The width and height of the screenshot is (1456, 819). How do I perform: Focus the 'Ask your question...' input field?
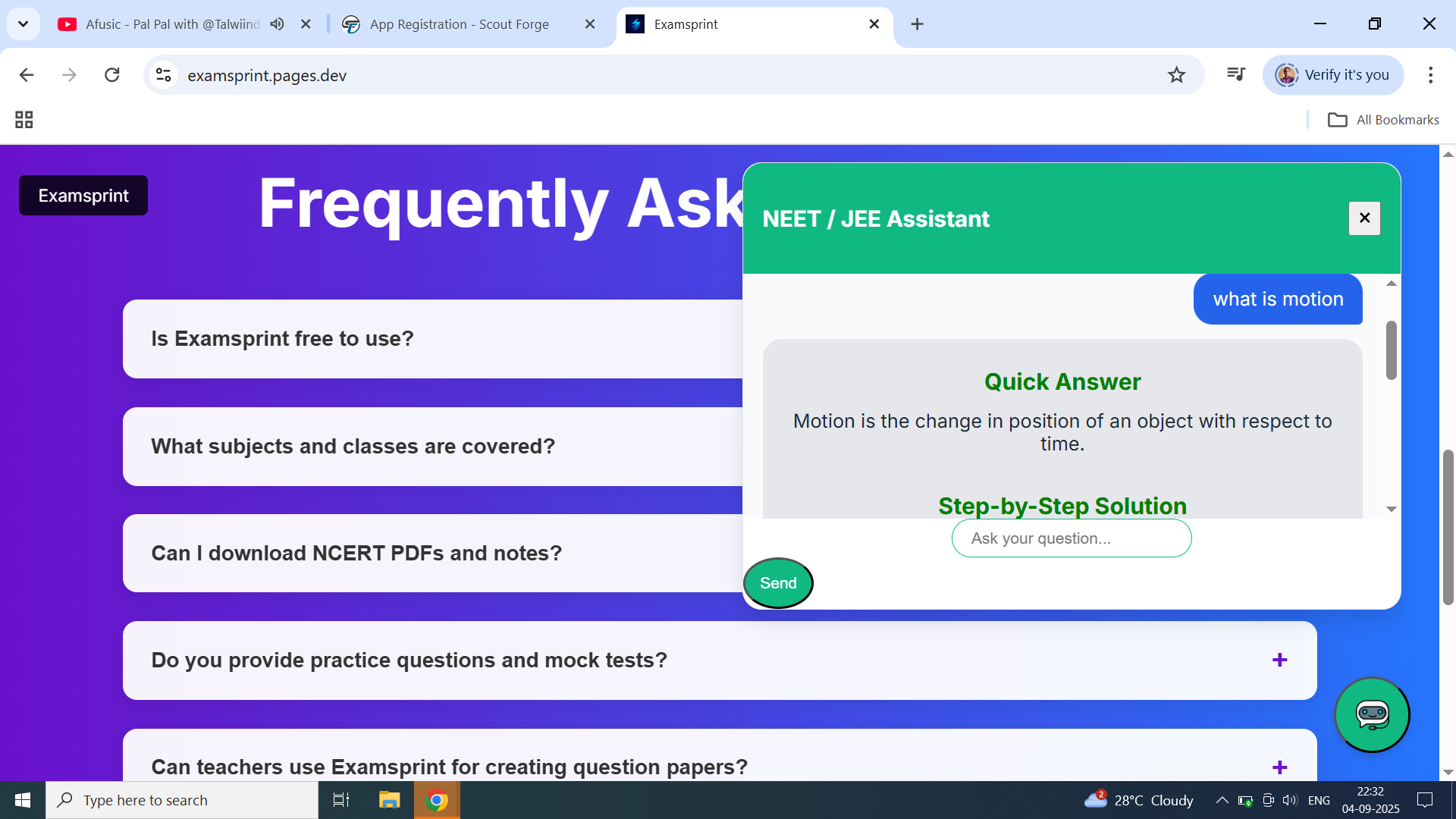coord(1072,538)
